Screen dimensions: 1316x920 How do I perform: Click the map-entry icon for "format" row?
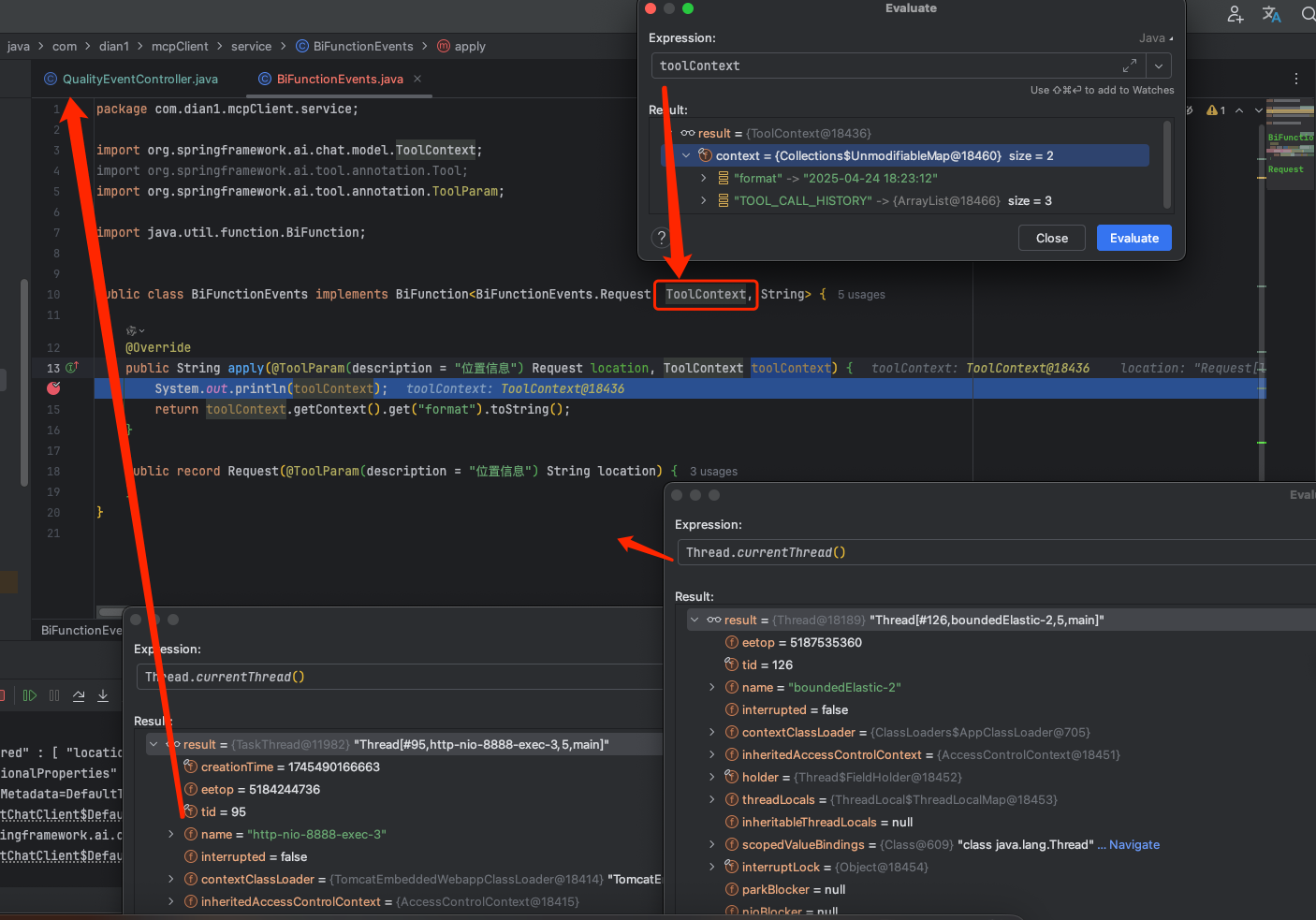click(723, 178)
